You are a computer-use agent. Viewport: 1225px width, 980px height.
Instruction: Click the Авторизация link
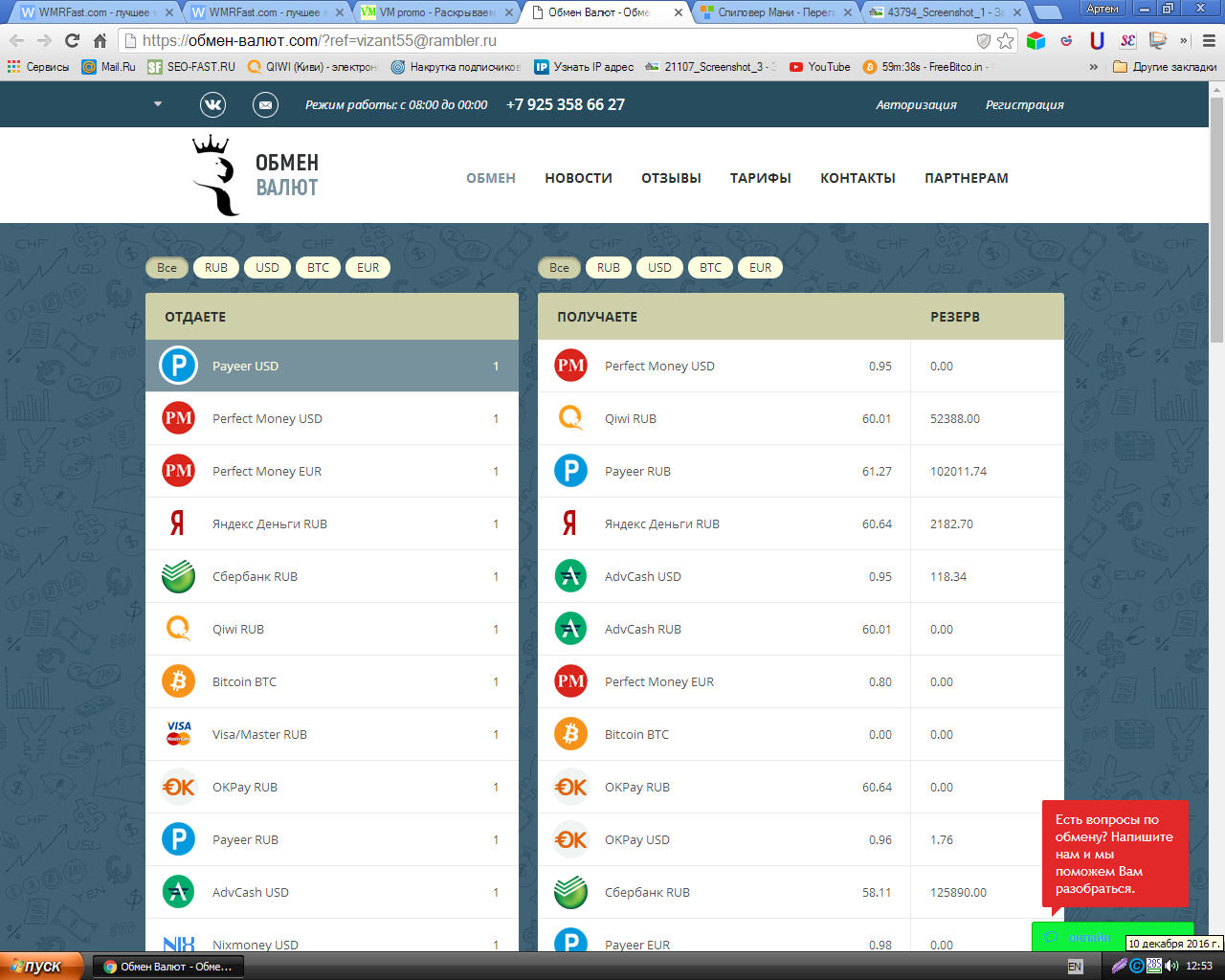pyautogui.click(x=916, y=104)
